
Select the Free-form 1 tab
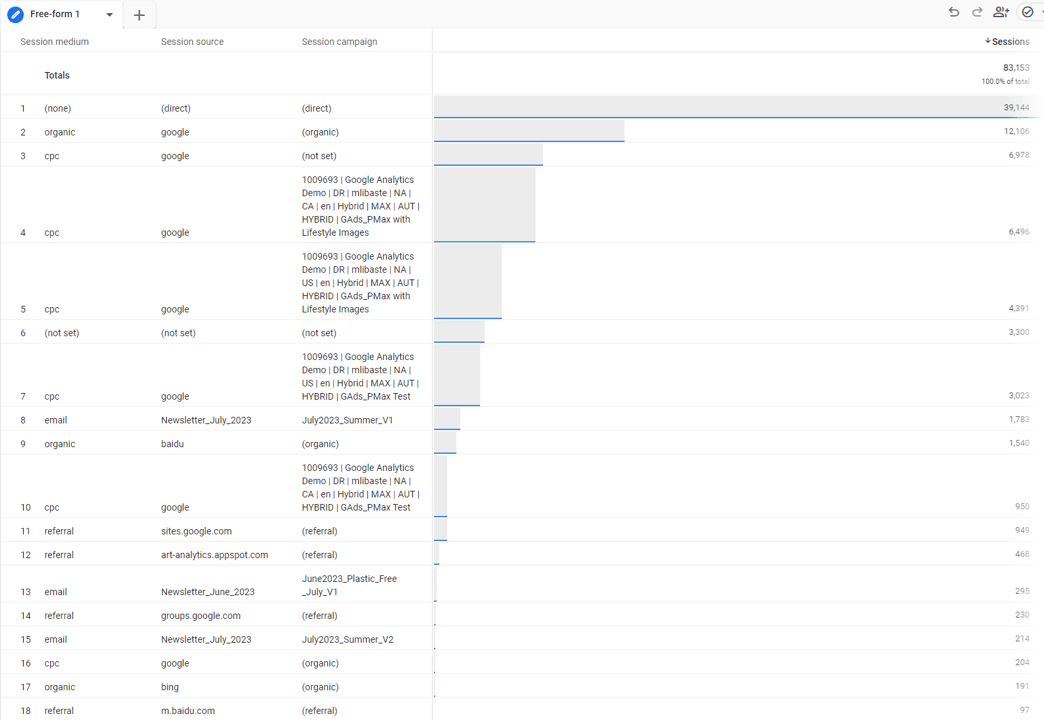(55, 15)
